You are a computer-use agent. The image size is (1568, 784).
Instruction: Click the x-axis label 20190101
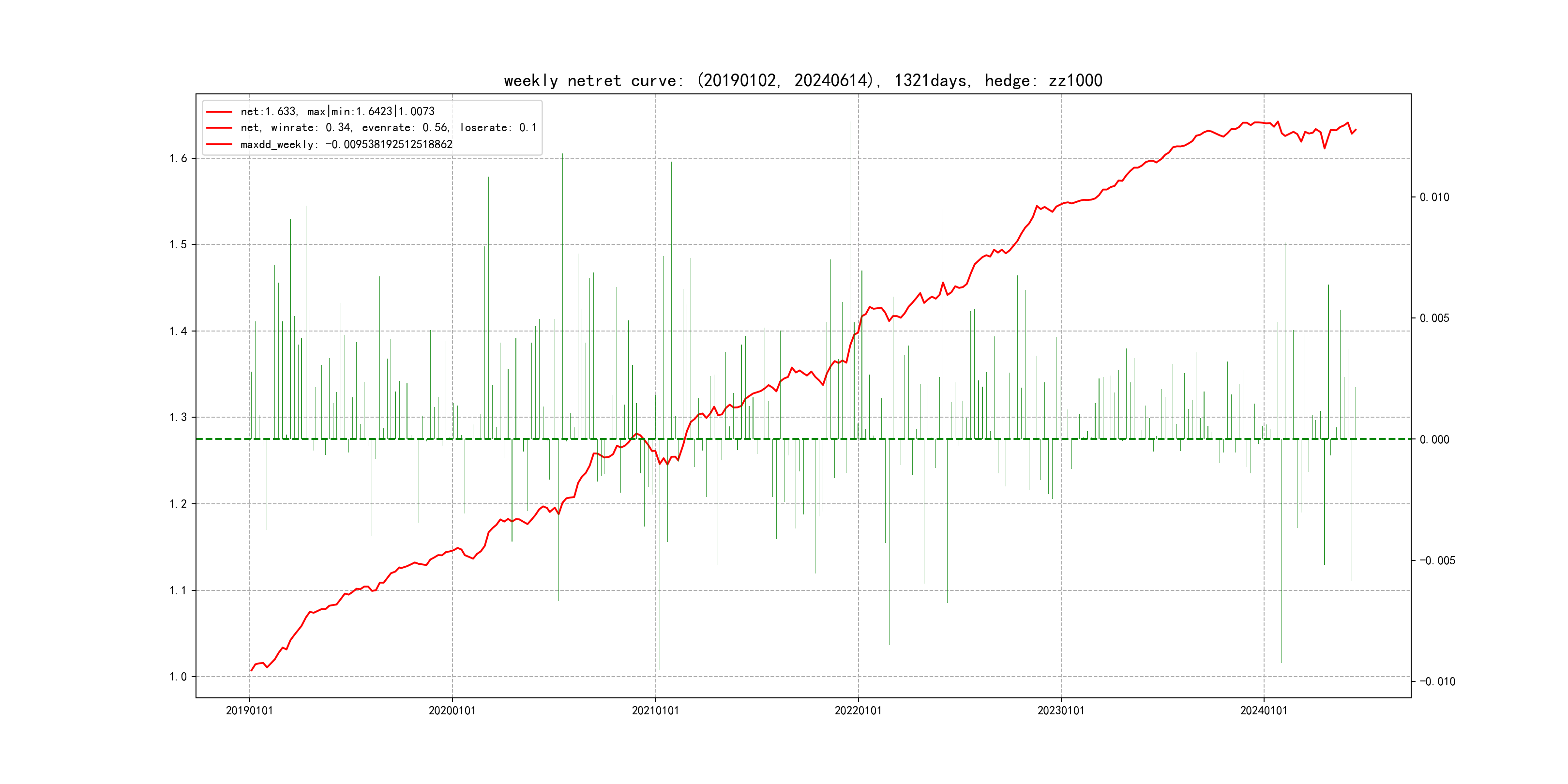(249, 710)
